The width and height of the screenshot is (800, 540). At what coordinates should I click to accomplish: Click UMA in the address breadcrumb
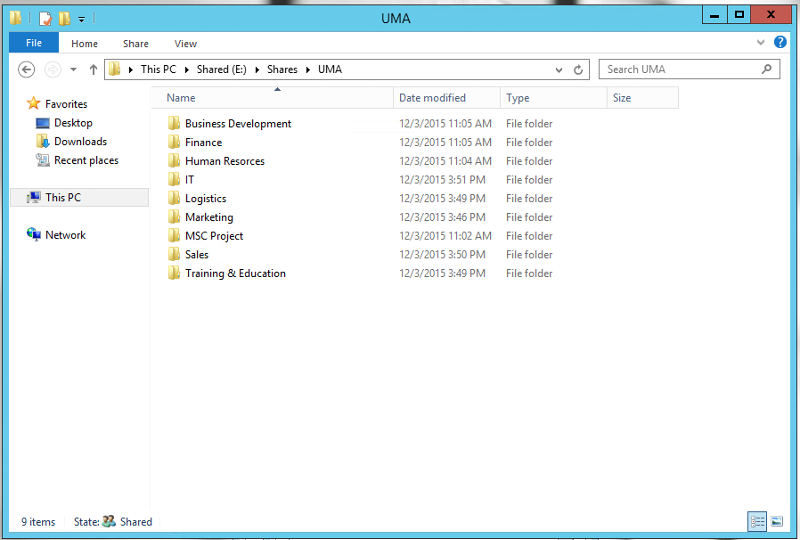(330, 69)
